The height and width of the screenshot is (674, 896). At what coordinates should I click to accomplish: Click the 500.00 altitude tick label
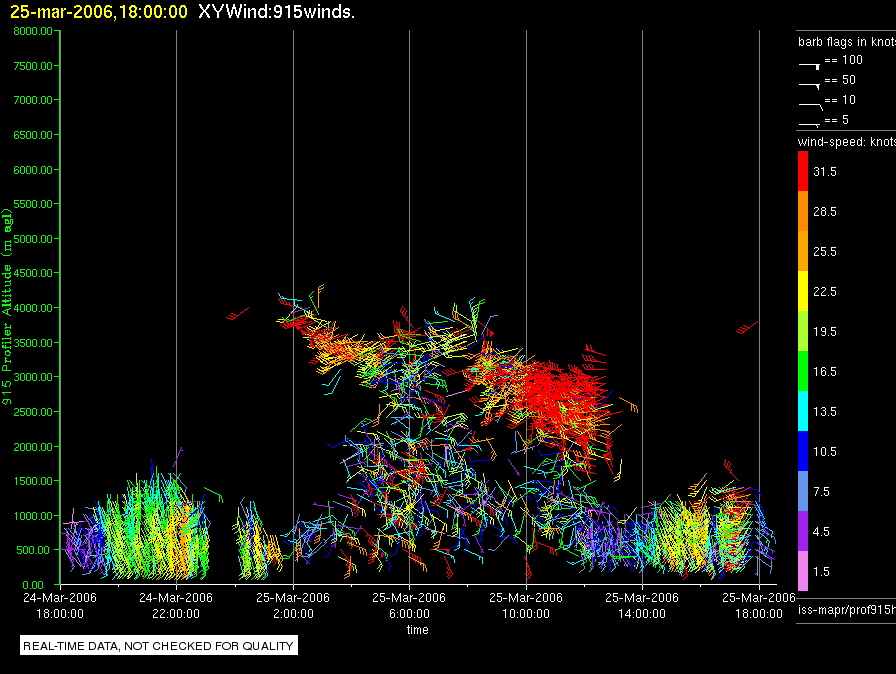click(33, 550)
